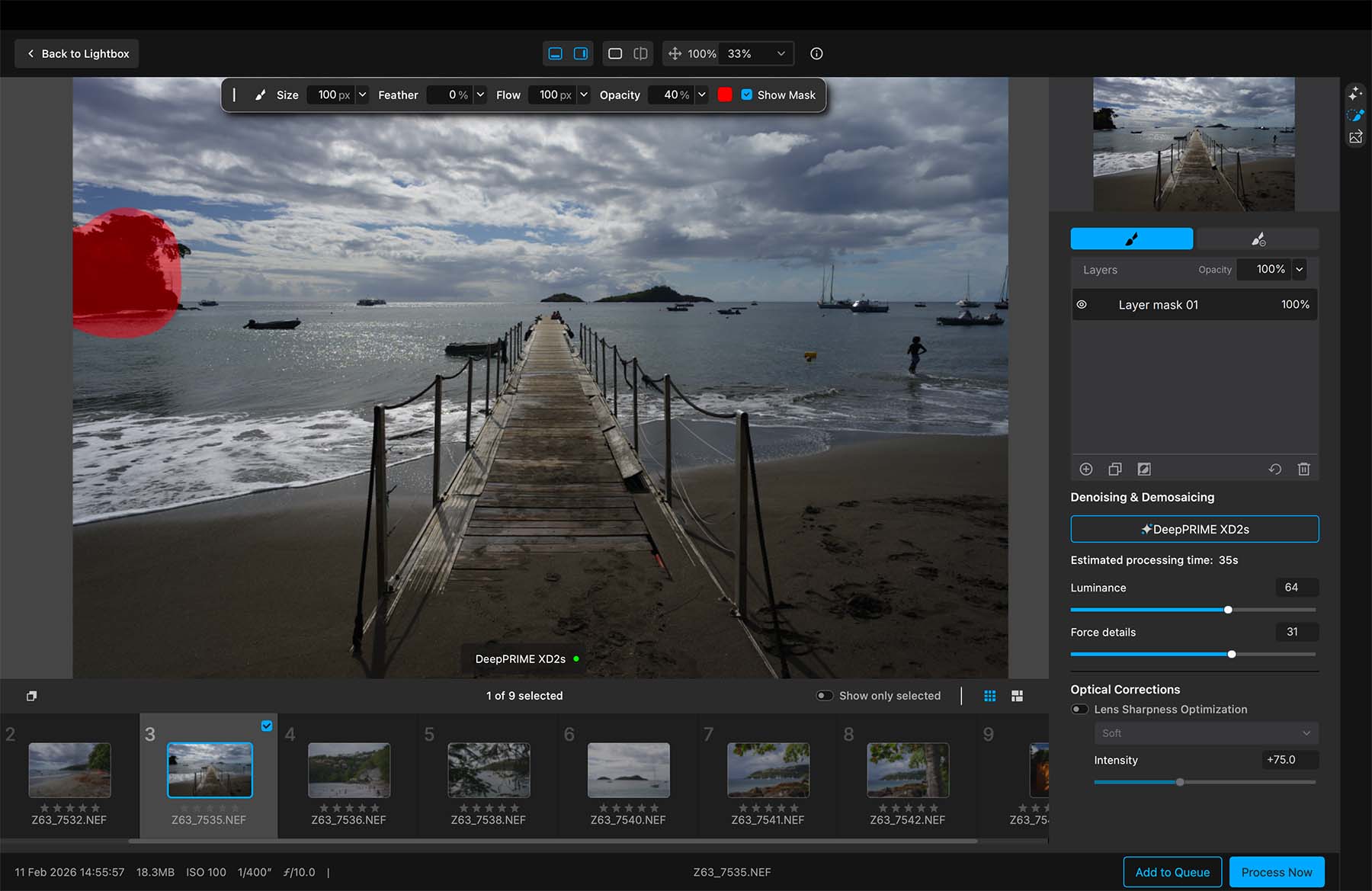Click the Process Now button
The width and height of the screenshot is (1372, 891).
pos(1276,872)
